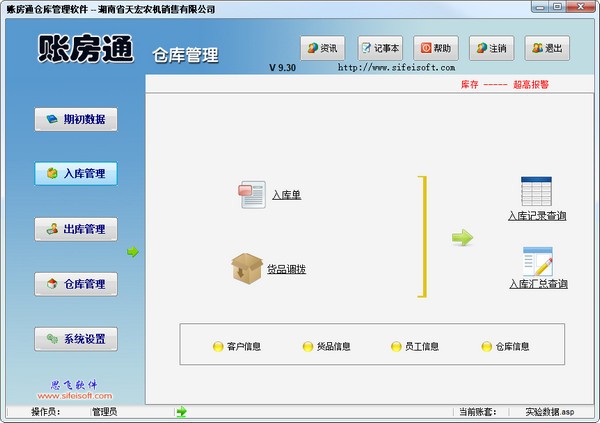Open 入库记录查询 table icon

pyautogui.click(x=537, y=192)
